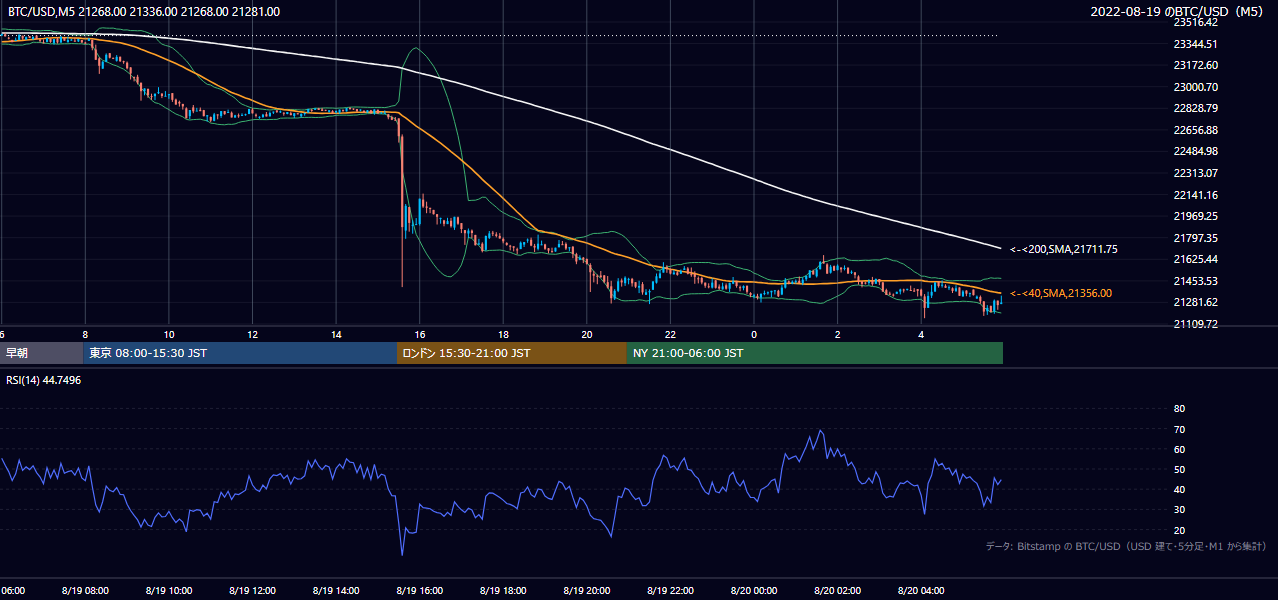
Task: Click RSI axis level 40
Action: tap(1179, 489)
